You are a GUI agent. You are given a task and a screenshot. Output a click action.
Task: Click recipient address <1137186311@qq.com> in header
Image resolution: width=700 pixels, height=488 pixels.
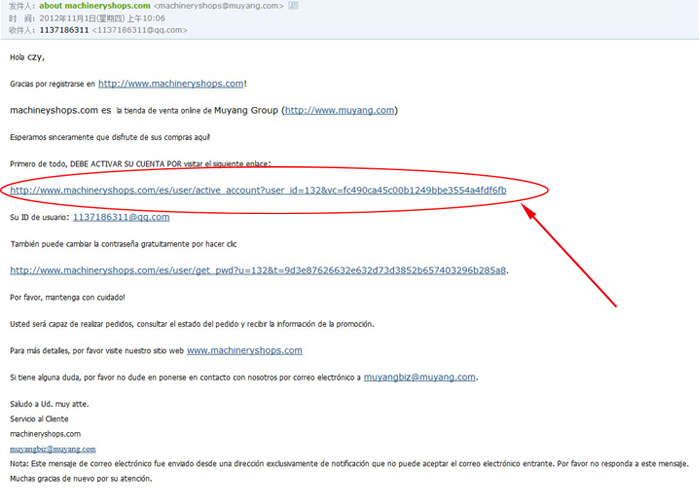[140, 30]
